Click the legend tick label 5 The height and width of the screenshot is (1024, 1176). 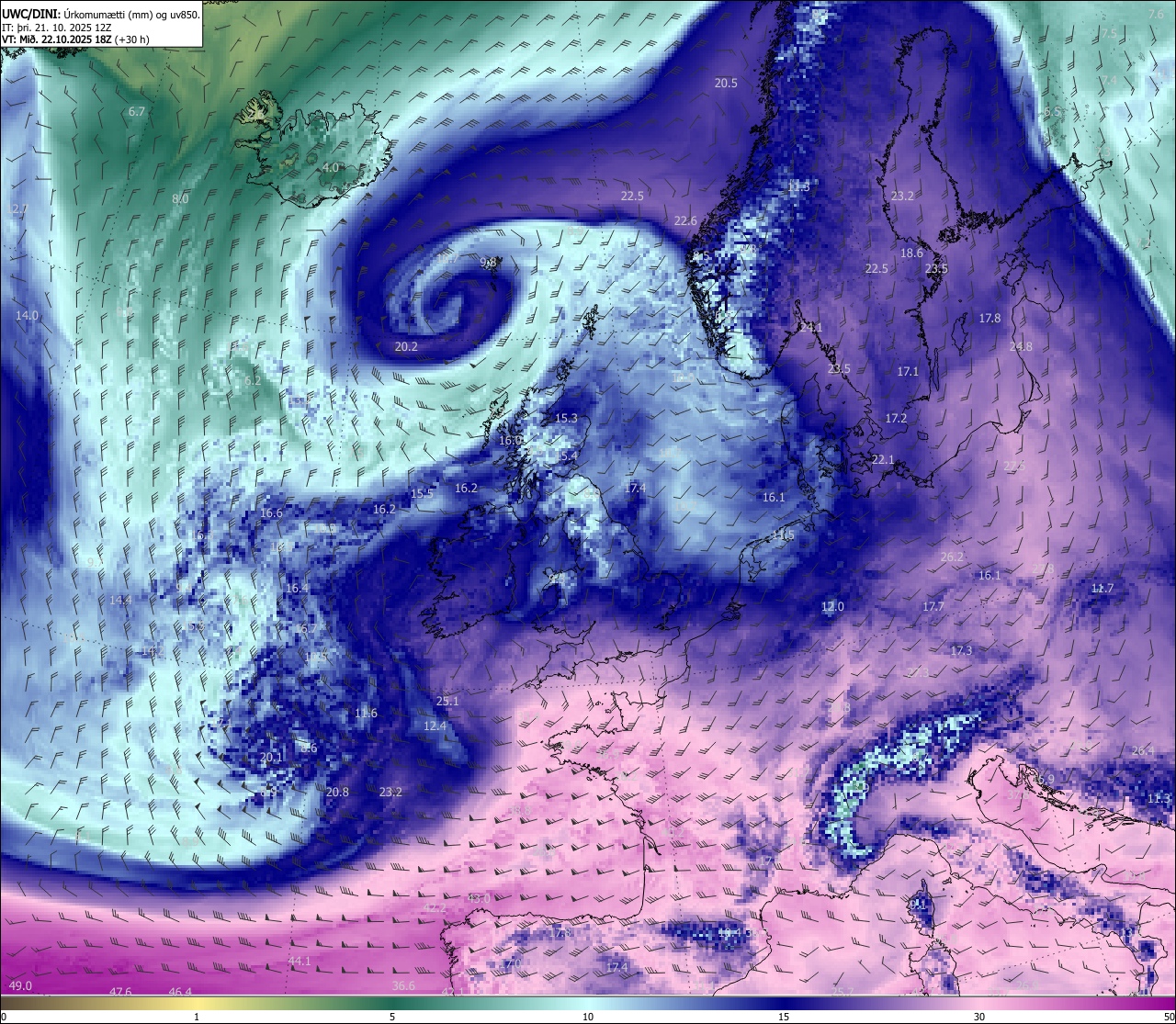(x=392, y=1017)
